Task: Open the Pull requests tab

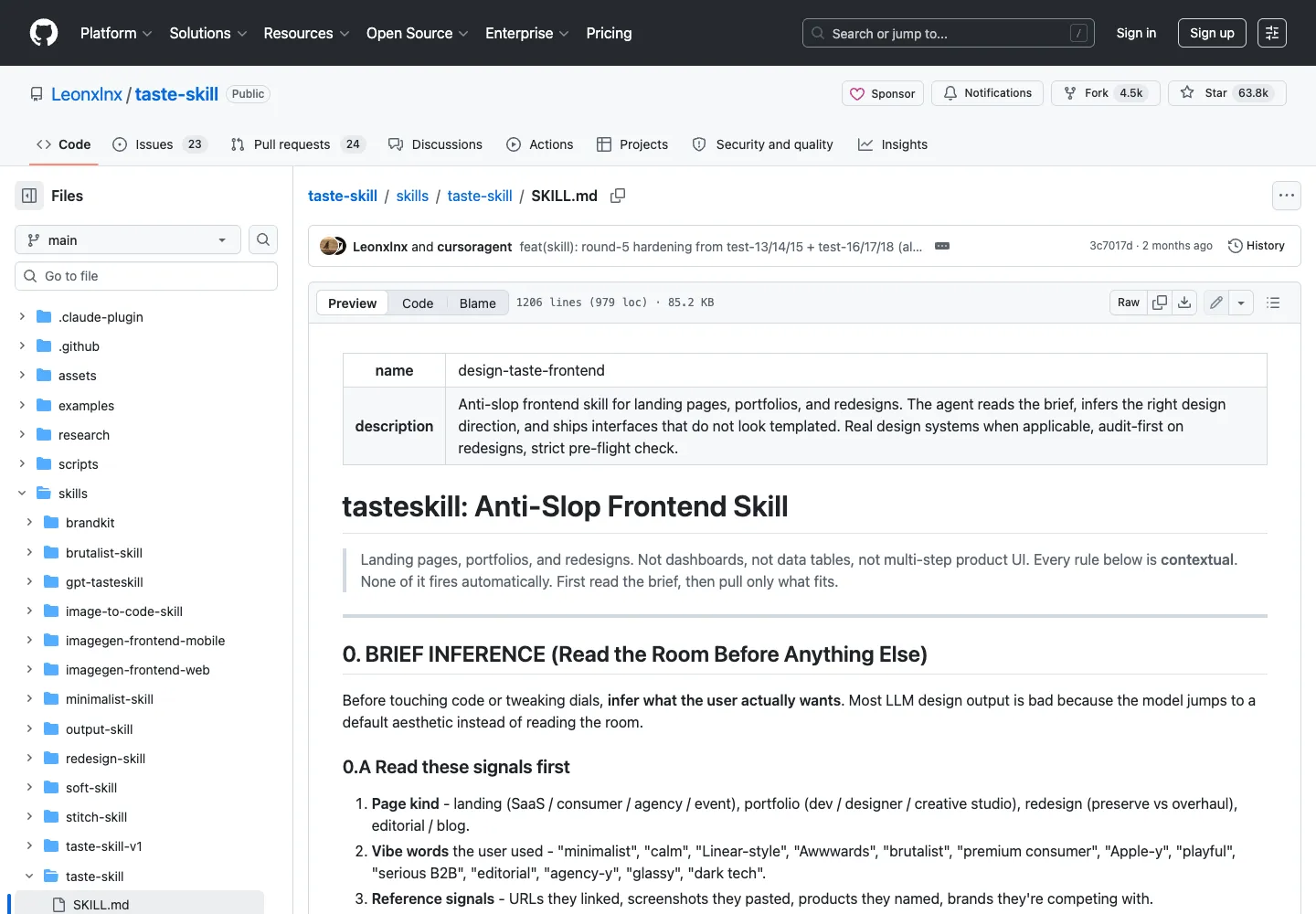Action: pos(298,144)
